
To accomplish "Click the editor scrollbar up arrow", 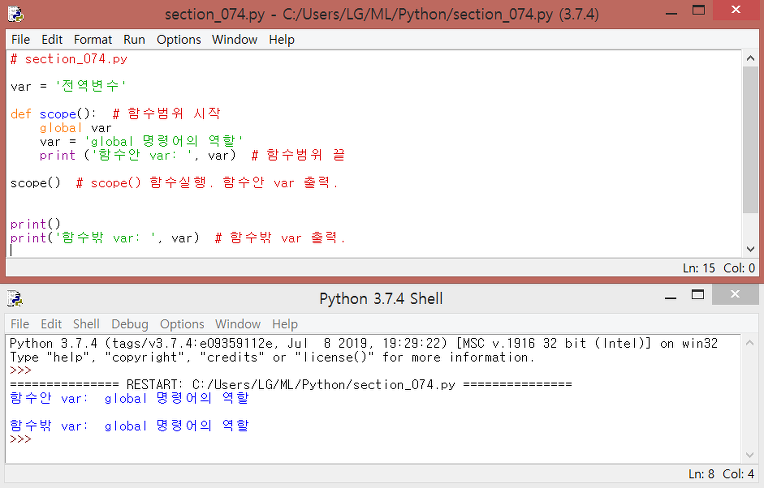I will click(750, 58).
